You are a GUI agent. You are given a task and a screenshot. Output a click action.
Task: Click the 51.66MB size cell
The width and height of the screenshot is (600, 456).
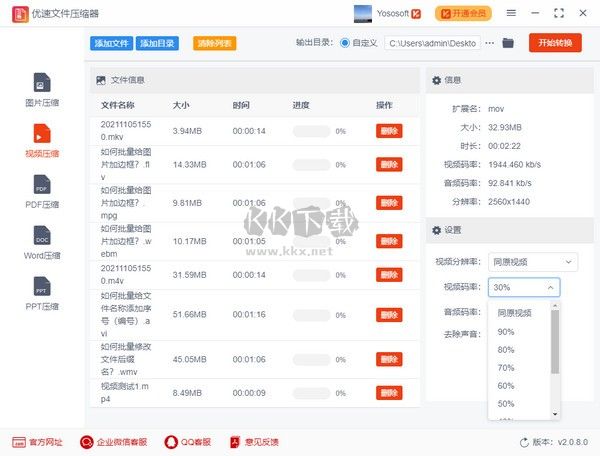point(189,314)
